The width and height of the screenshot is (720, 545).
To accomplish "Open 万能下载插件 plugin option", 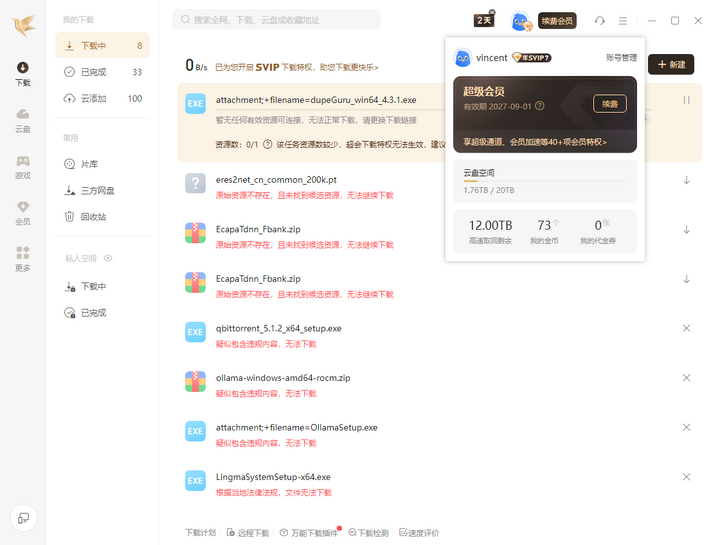I will tap(309, 533).
